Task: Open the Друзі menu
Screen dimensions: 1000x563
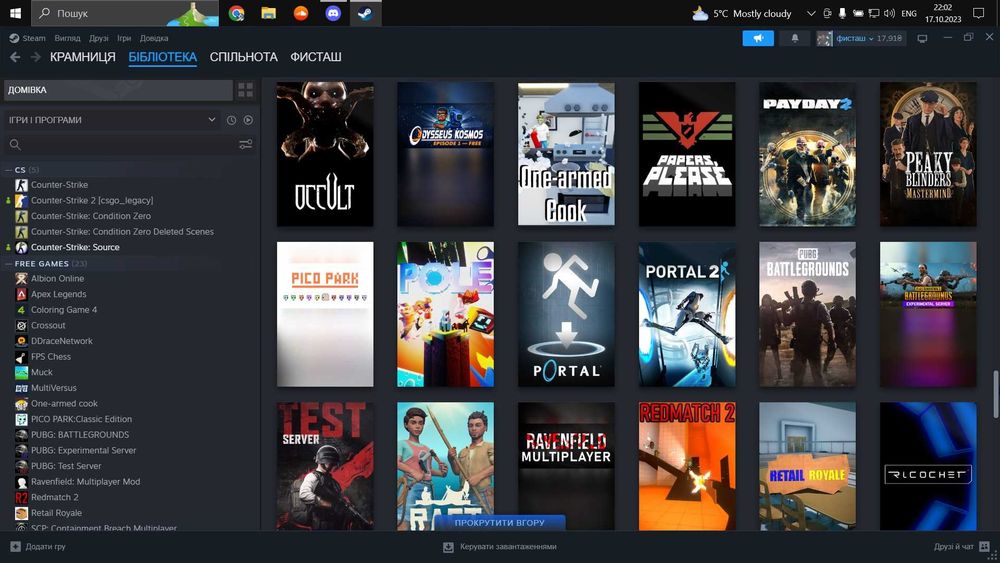Action: [x=98, y=38]
